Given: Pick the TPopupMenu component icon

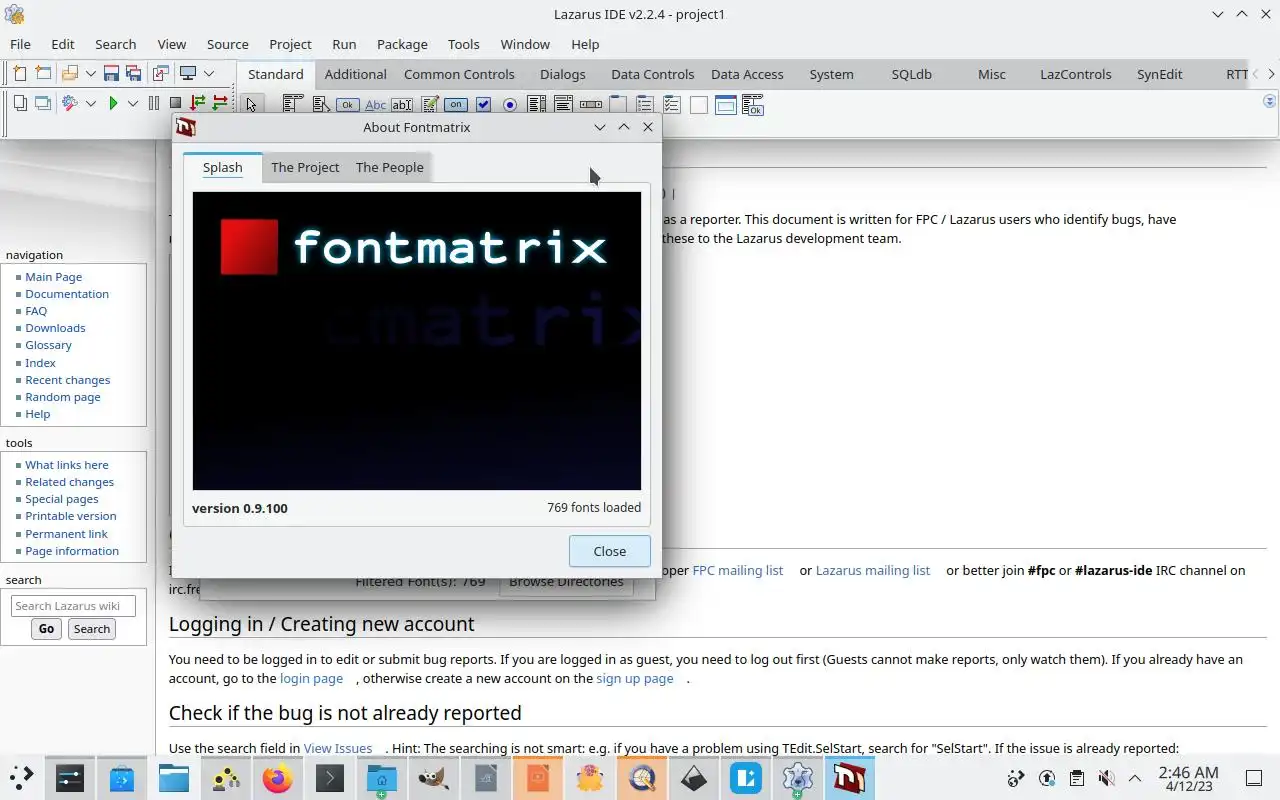Looking at the screenshot, I should [x=320, y=104].
